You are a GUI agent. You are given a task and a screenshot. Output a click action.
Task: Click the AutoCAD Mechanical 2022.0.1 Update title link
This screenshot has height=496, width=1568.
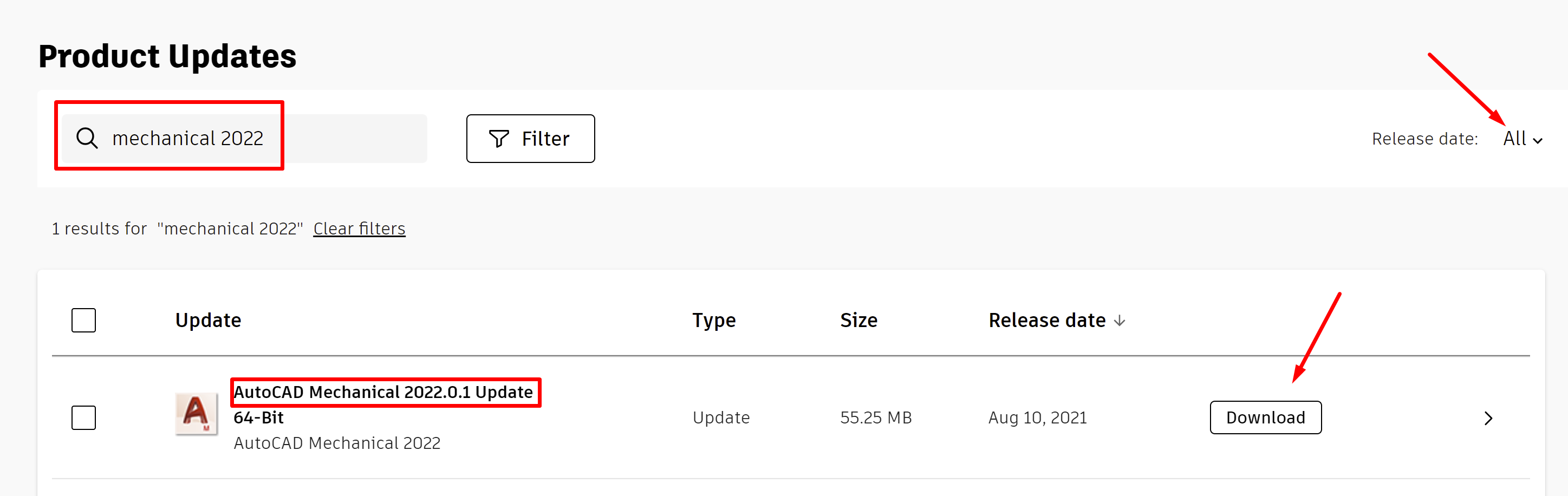point(382,392)
